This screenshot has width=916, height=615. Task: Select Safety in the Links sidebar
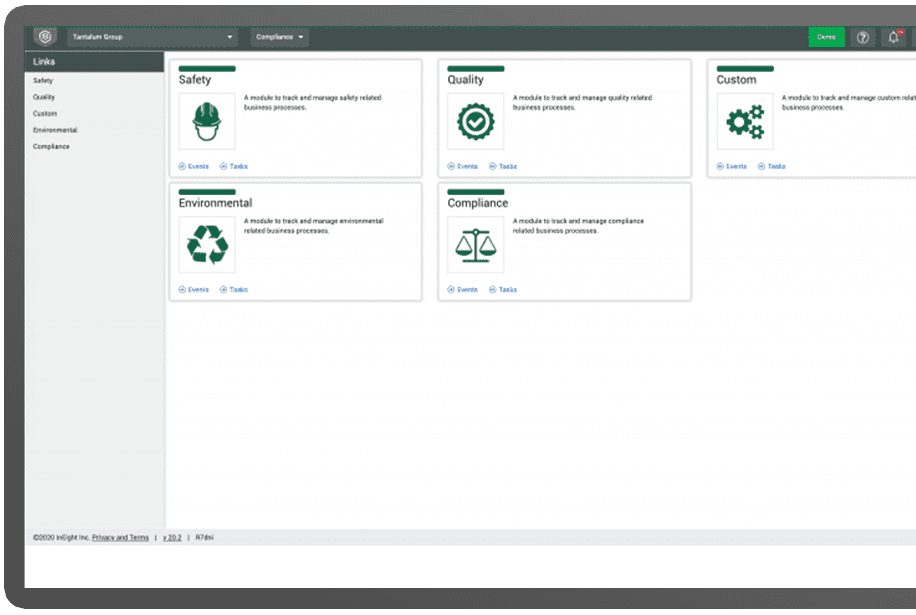pyautogui.click(x=43, y=80)
